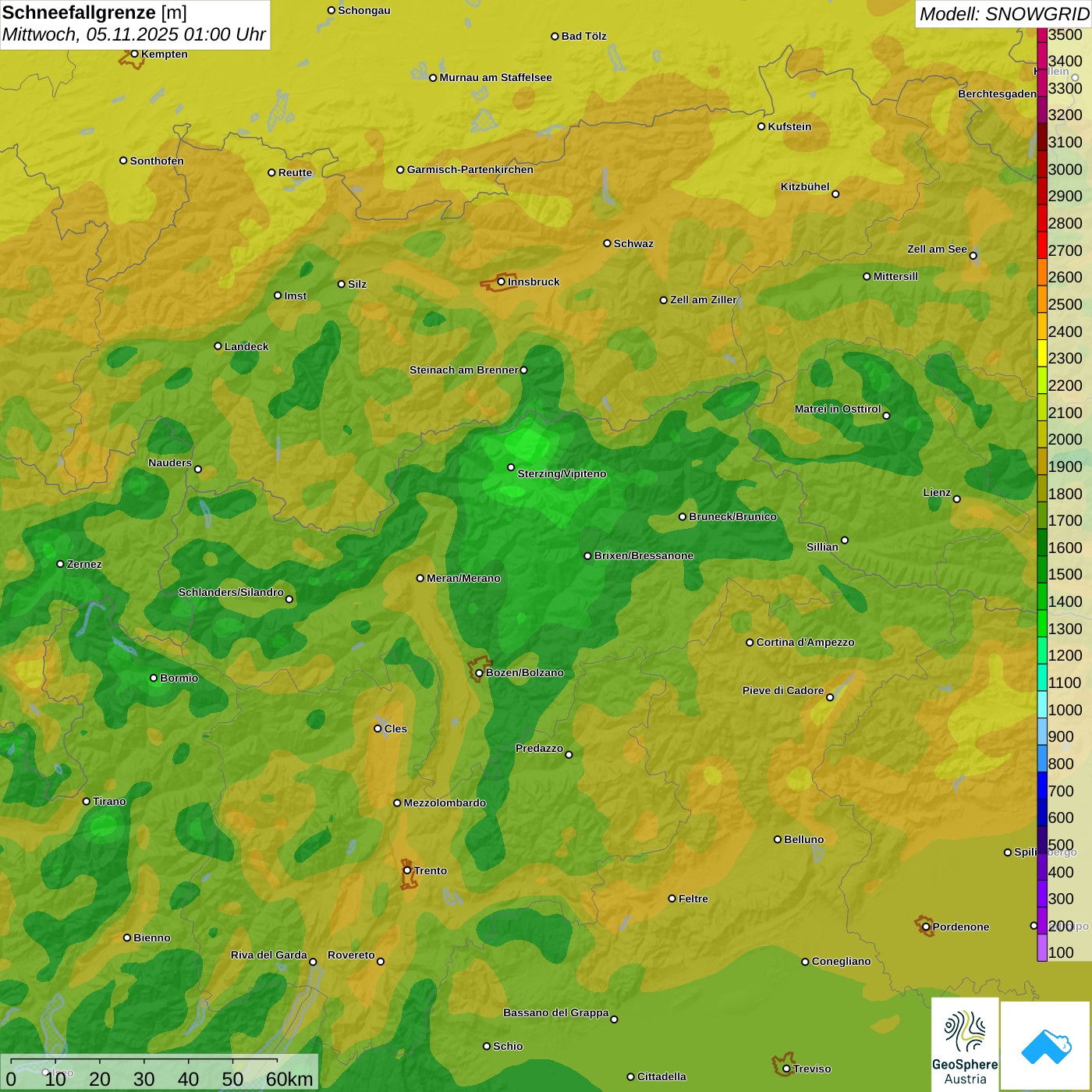Click the Landeck marker dot
This screenshot has width=1092, height=1092.
click(218, 346)
